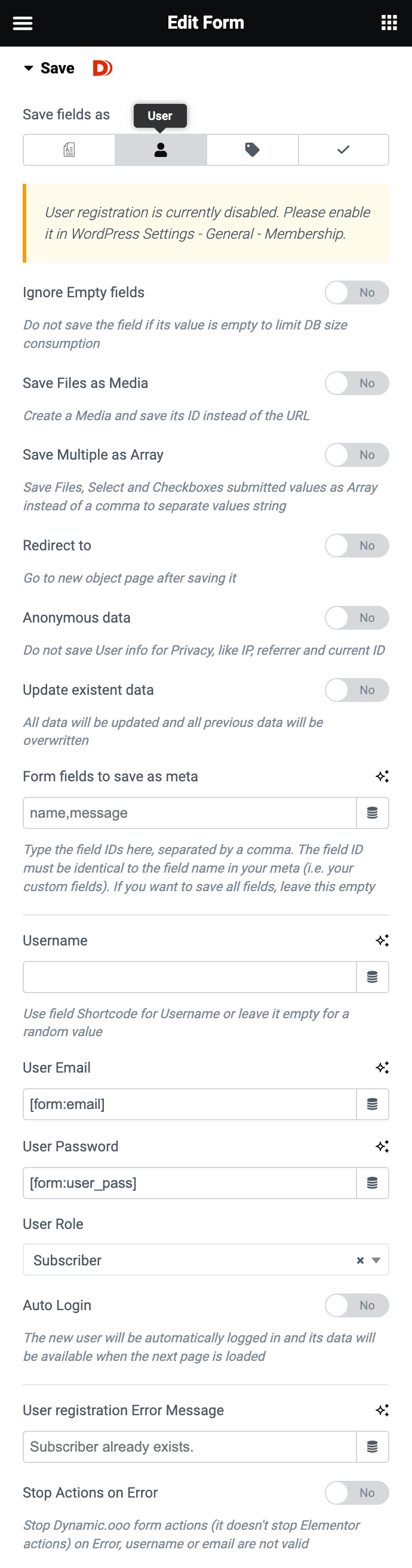Image resolution: width=412 pixels, height=1568 pixels.
Task: Switch to the tag save fields tab
Action: coord(251,149)
